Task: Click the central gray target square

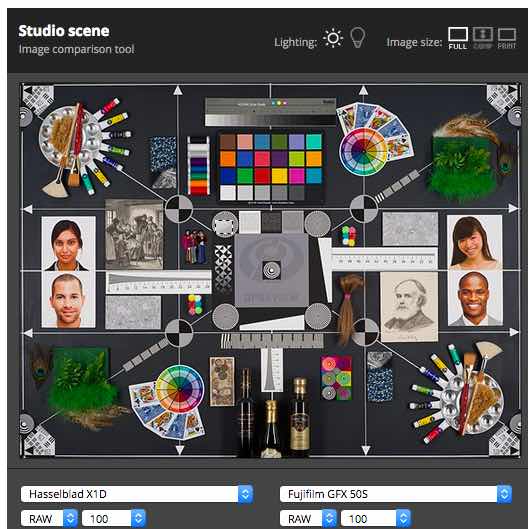Action: pyautogui.click(x=272, y=270)
